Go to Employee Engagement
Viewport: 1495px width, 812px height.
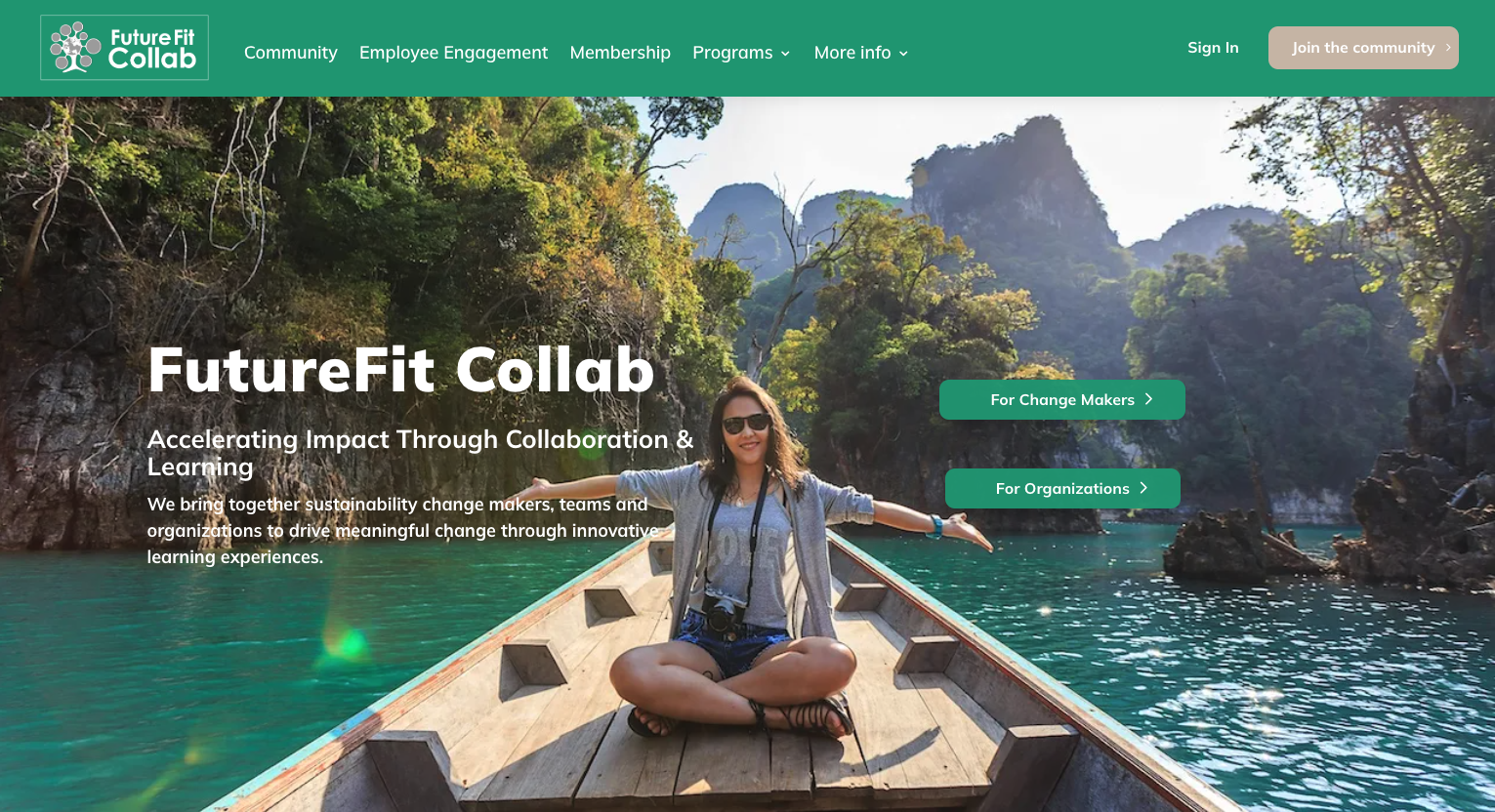pyautogui.click(x=453, y=53)
